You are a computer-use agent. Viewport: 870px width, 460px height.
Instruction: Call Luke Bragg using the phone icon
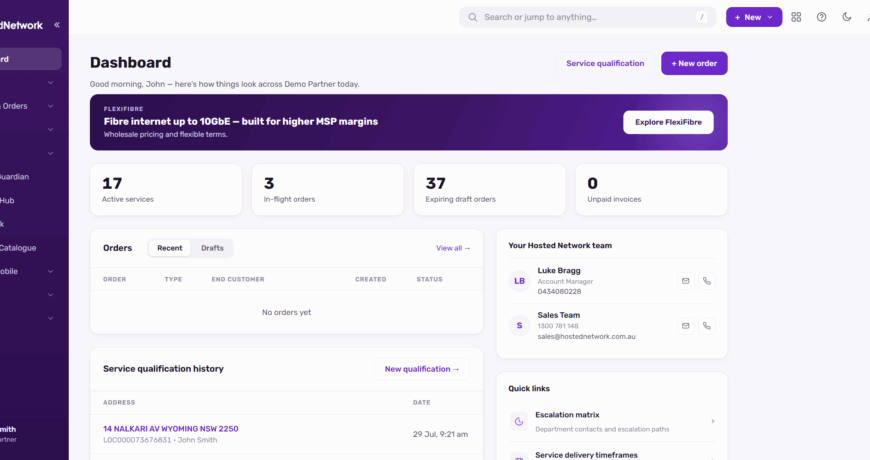[707, 281]
